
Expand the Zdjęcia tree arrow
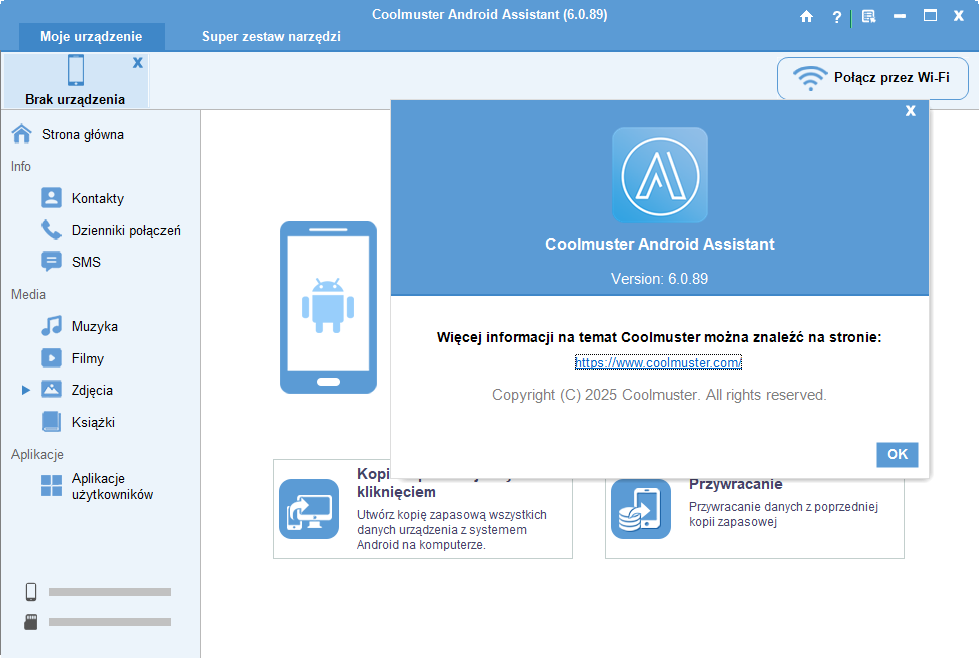(x=26, y=390)
